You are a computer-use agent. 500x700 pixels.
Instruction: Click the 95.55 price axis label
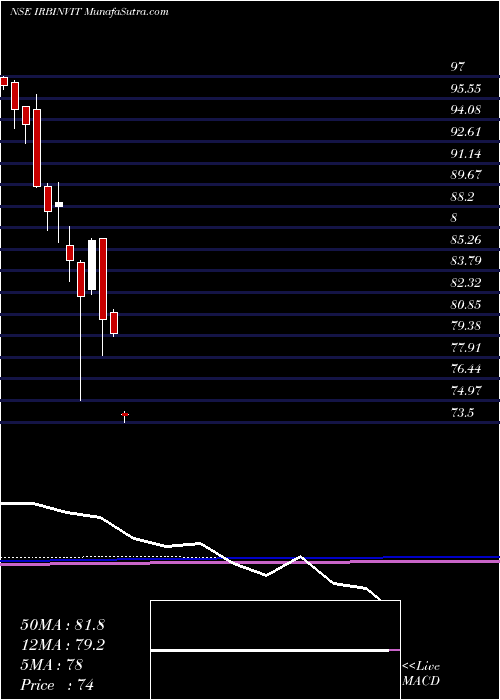pyautogui.click(x=466, y=89)
